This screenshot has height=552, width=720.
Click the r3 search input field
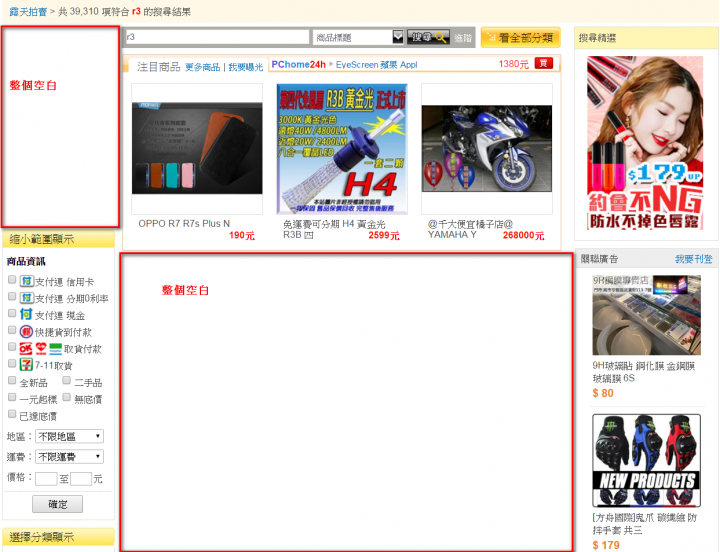pos(217,37)
